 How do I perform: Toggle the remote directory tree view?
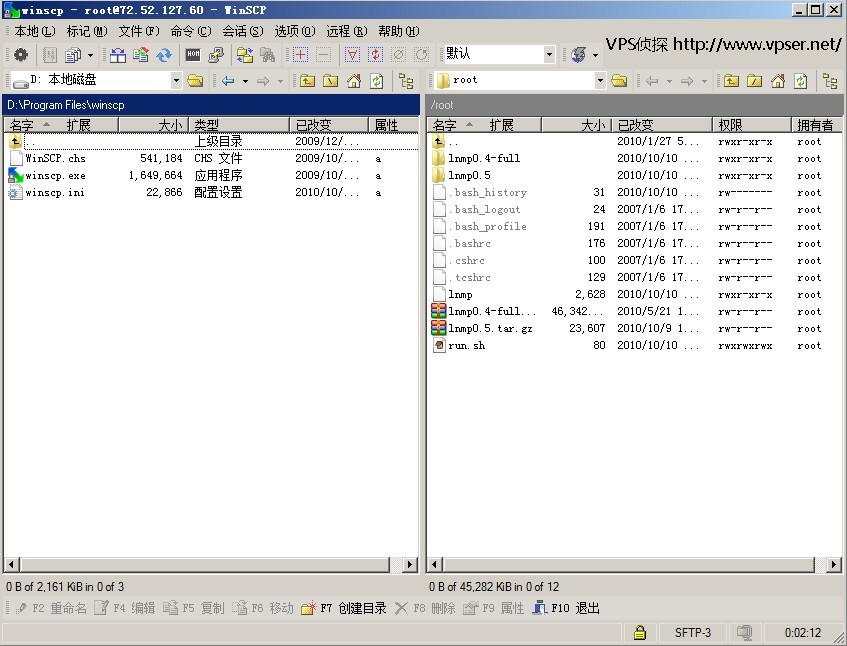829,81
